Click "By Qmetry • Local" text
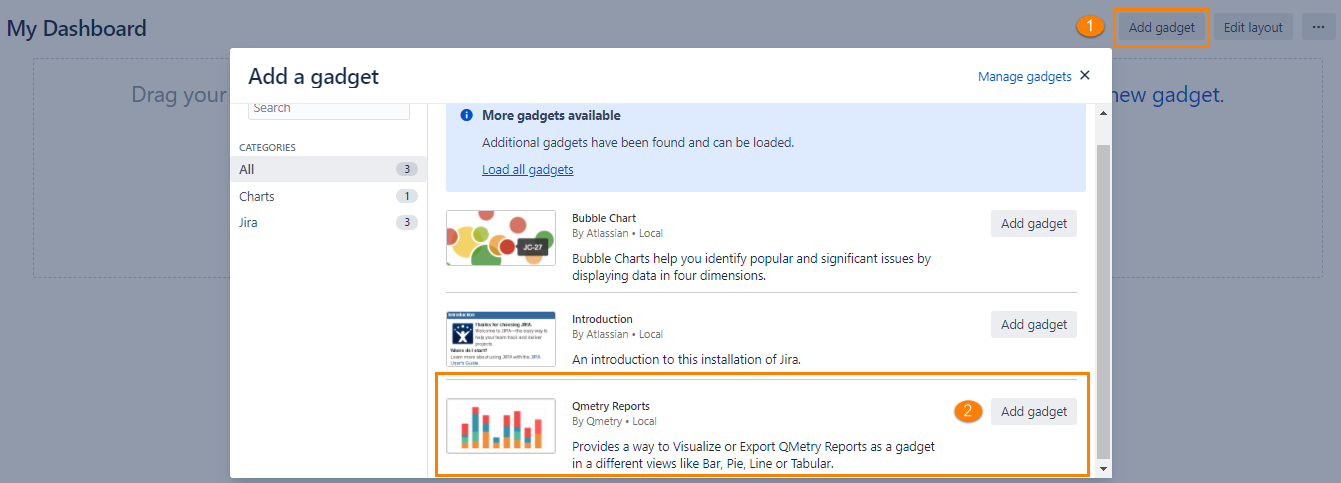The image size is (1341, 483). (x=614, y=421)
